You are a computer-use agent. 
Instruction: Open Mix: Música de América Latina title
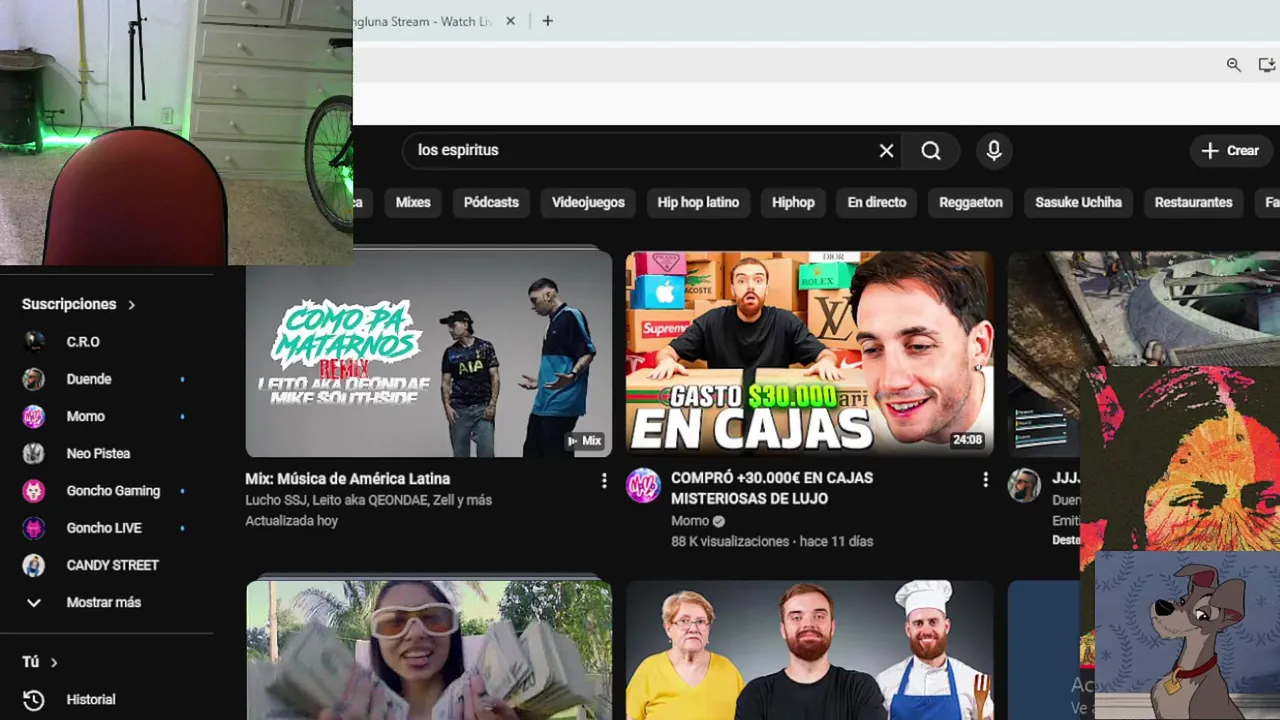348,479
